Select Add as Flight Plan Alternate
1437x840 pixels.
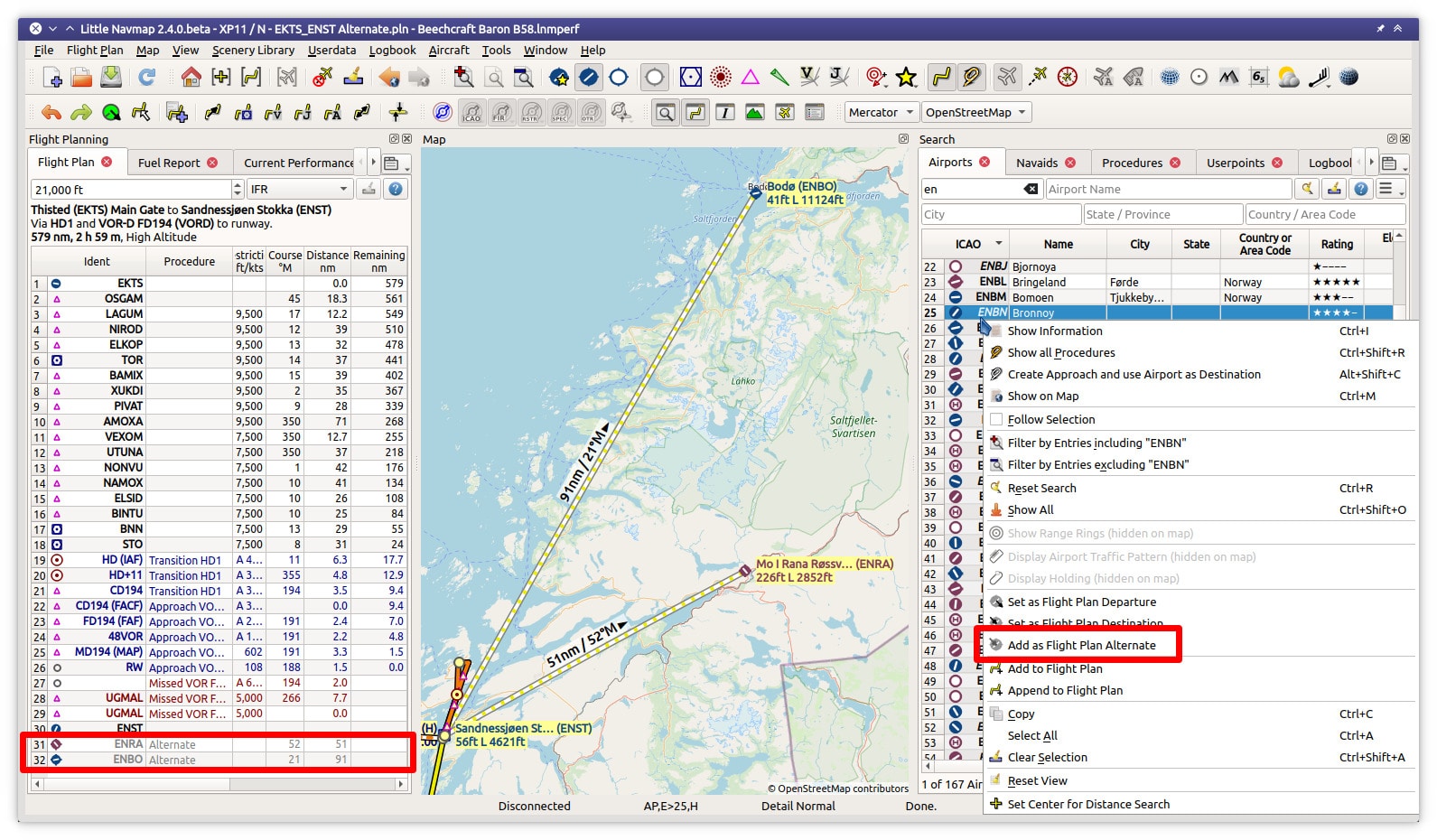click(1081, 646)
